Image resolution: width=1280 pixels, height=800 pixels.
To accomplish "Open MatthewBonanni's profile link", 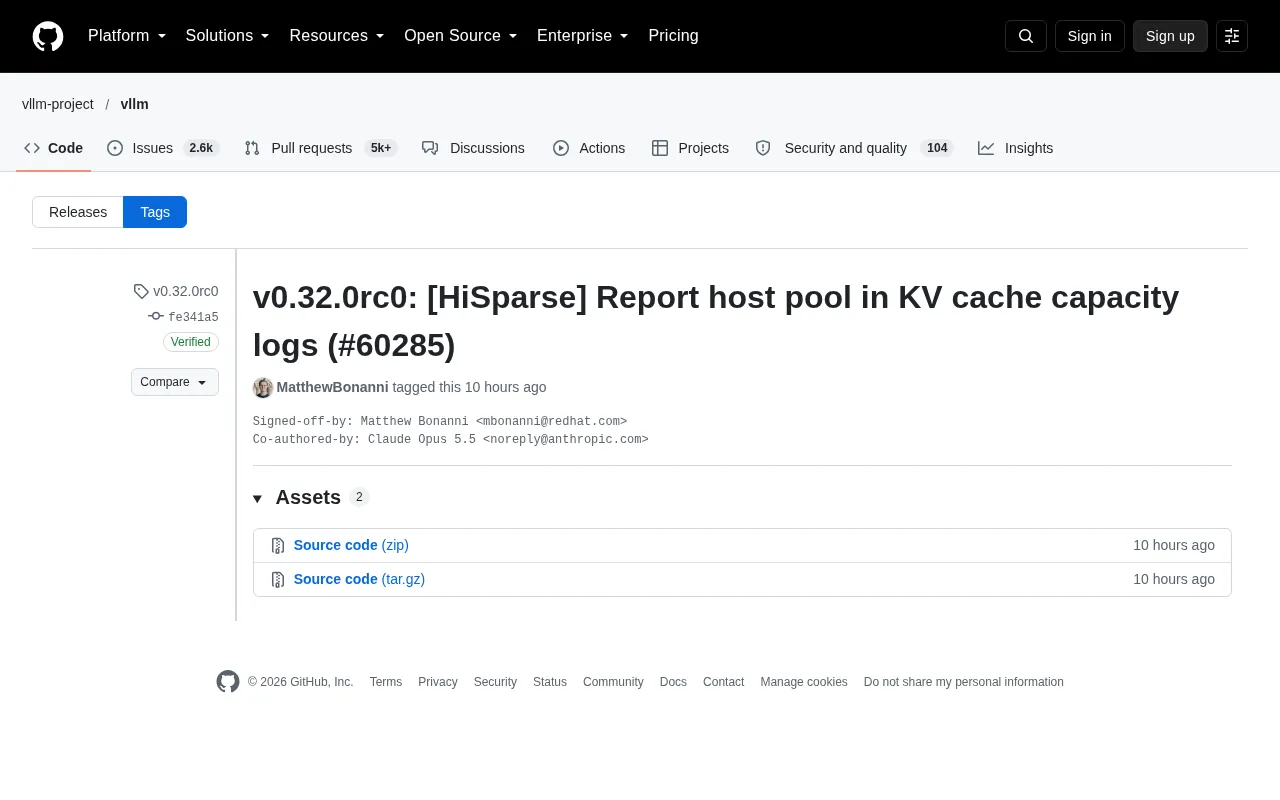I will [333, 387].
